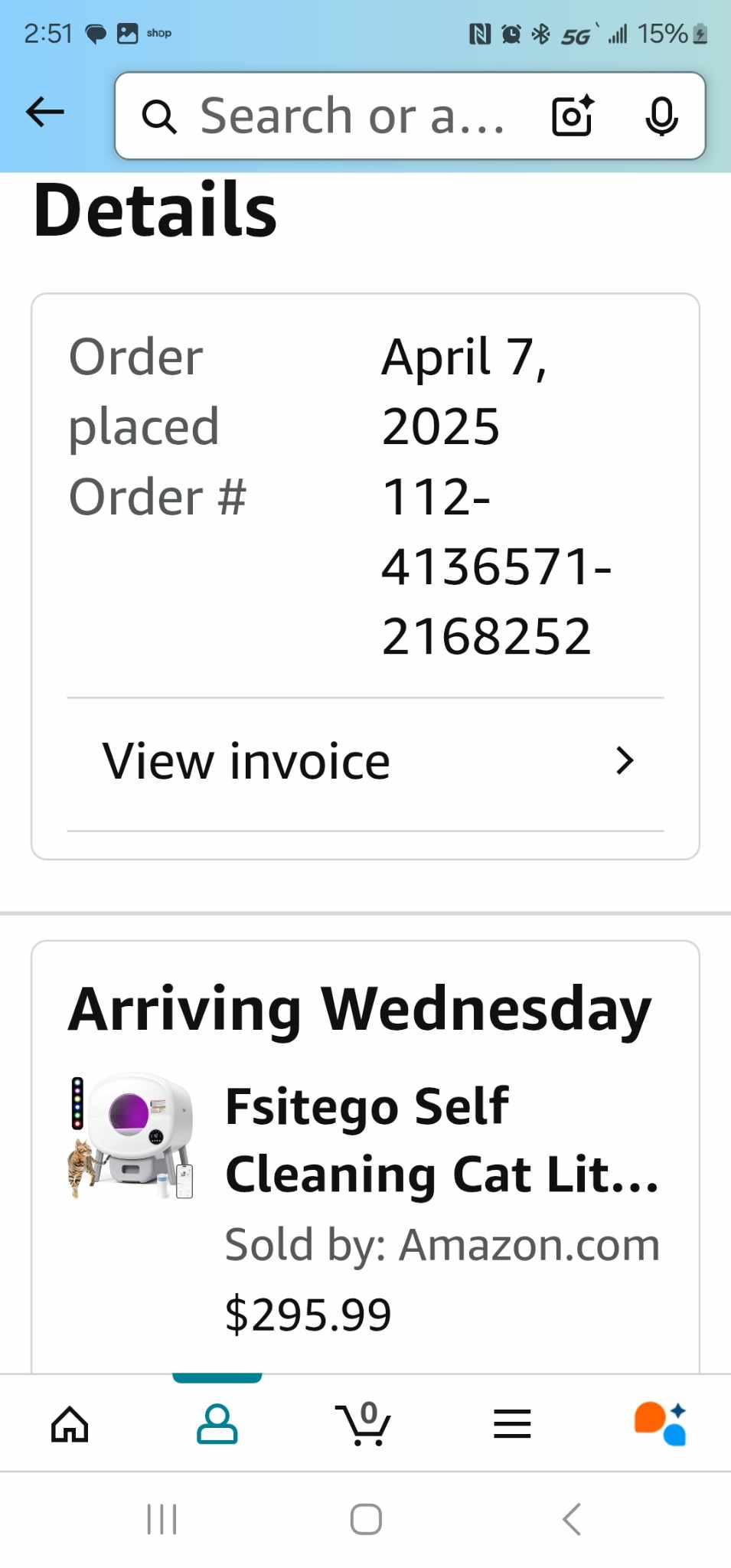Screen dimensions: 731x1568
Task: Tap the microphone voice search icon
Action: tap(661, 116)
